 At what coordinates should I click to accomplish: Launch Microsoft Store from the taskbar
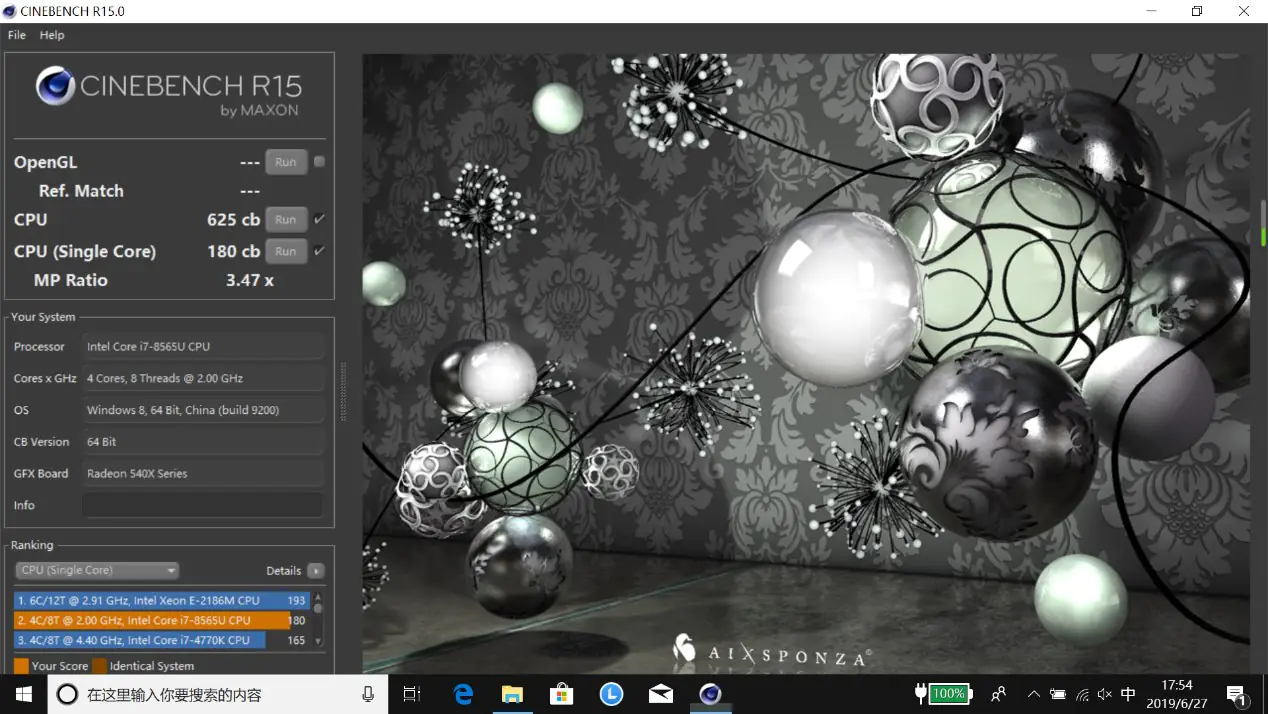[562, 694]
